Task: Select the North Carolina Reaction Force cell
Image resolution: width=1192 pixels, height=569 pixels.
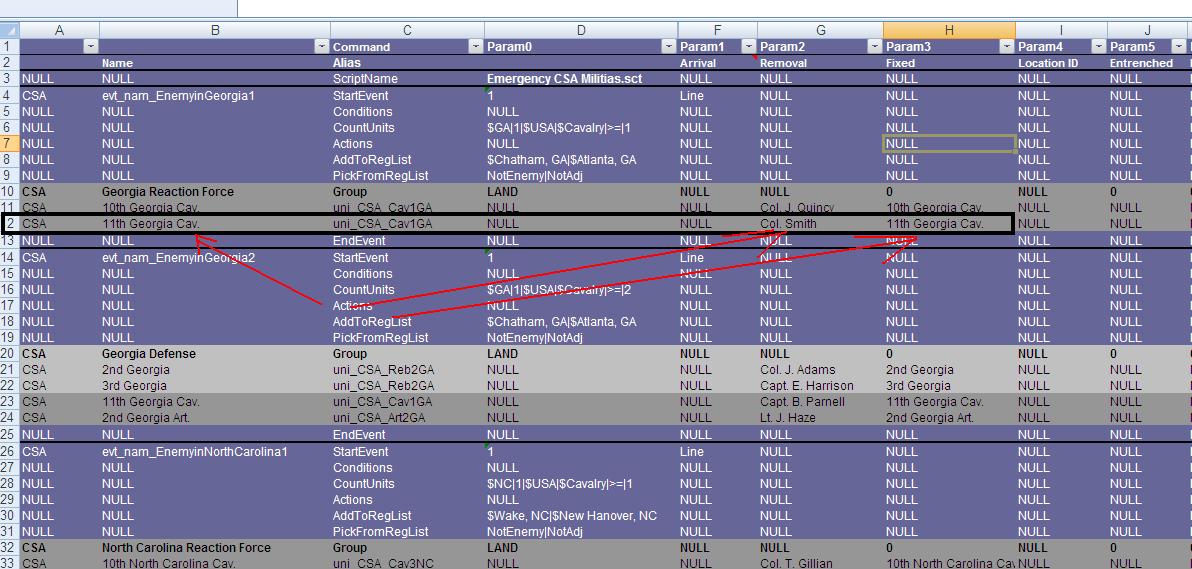Action: 186,548
